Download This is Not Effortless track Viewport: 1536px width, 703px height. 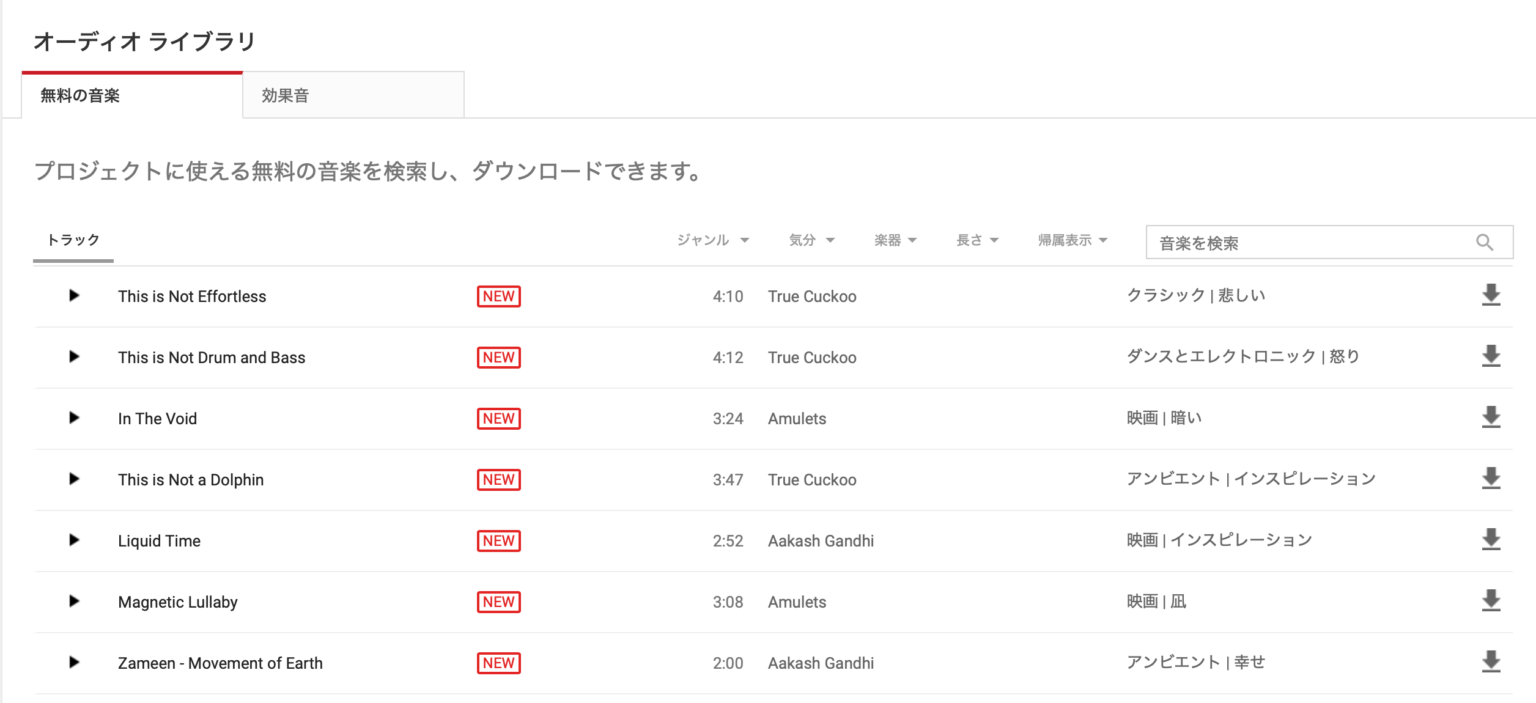point(1490,296)
